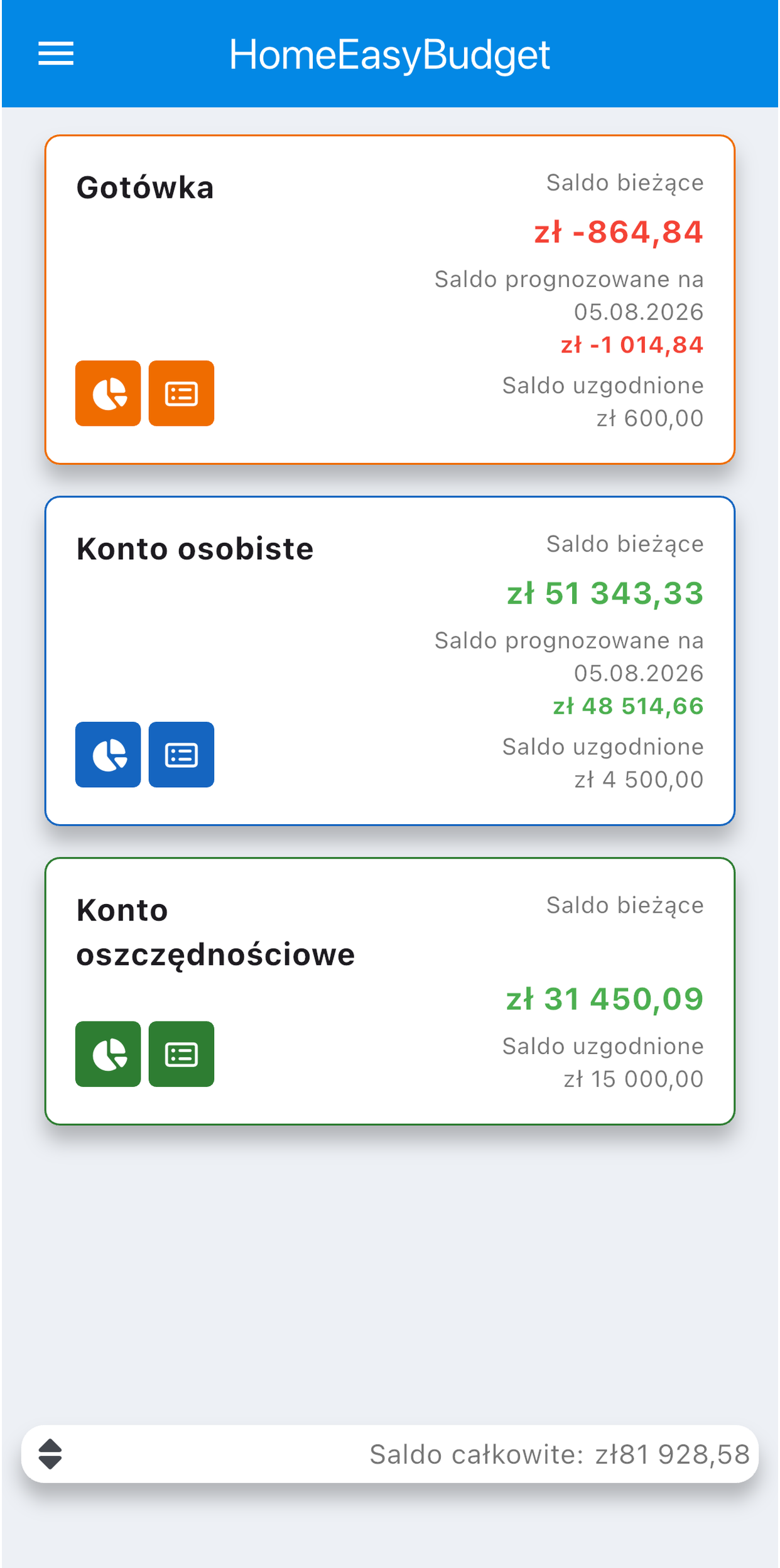Click the HomeEasyBudget app title
The image size is (780, 1568).
coord(389,55)
